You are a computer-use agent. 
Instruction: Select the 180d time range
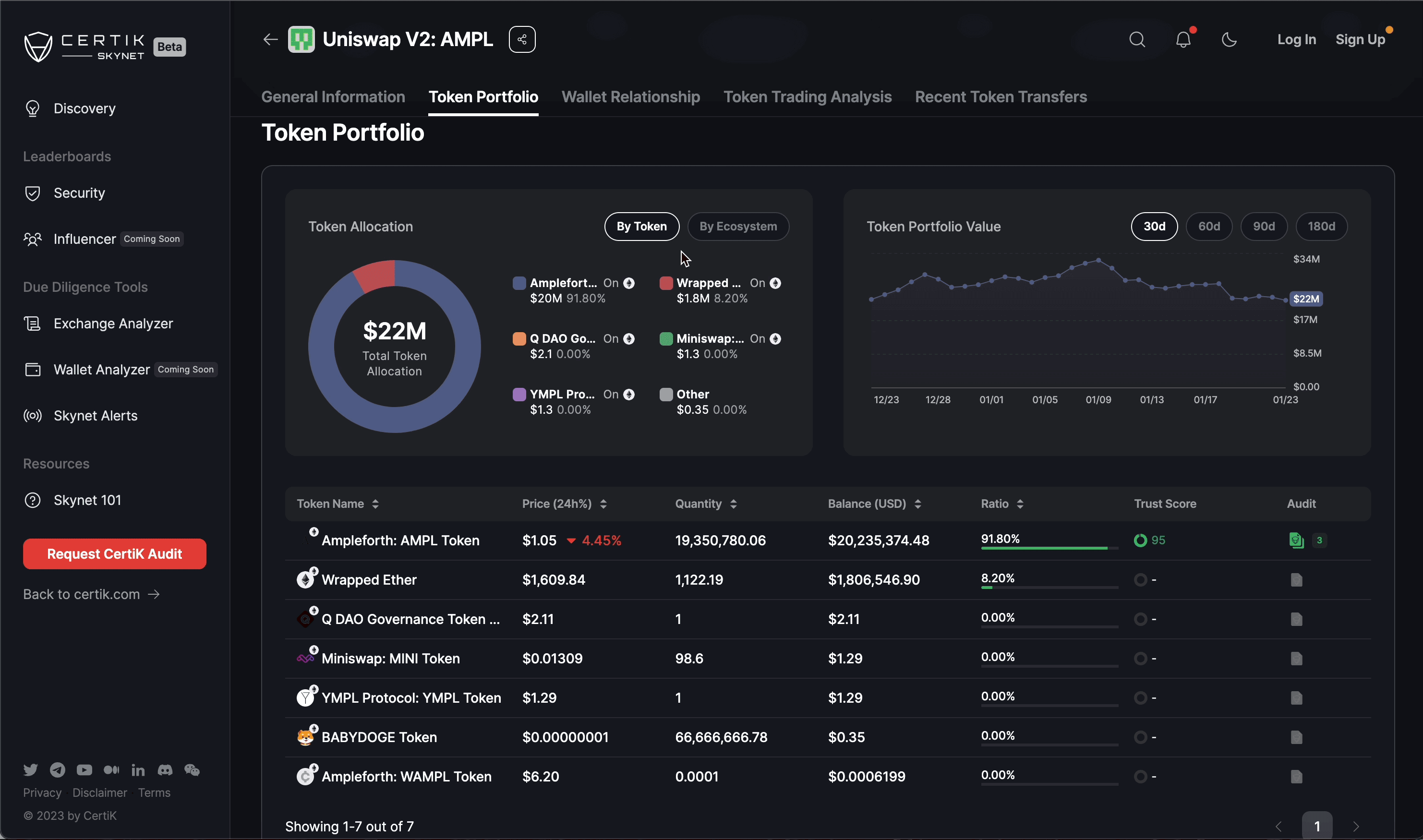tap(1321, 227)
